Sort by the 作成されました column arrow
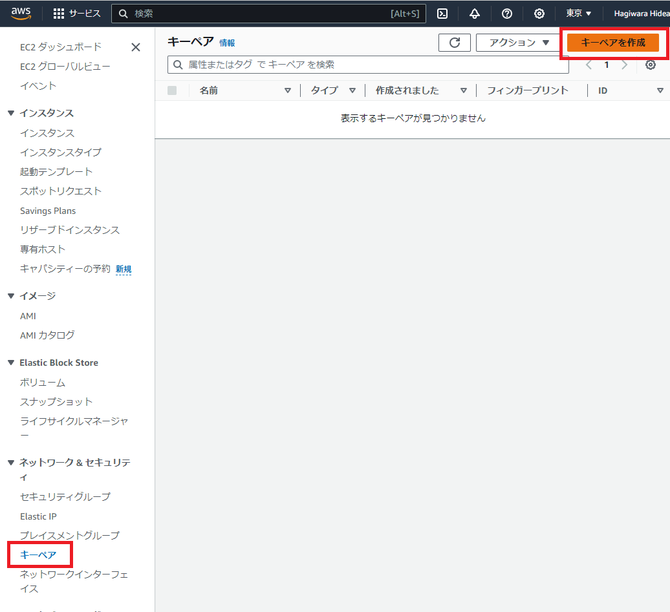The width and height of the screenshot is (670, 612). click(x=463, y=90)
